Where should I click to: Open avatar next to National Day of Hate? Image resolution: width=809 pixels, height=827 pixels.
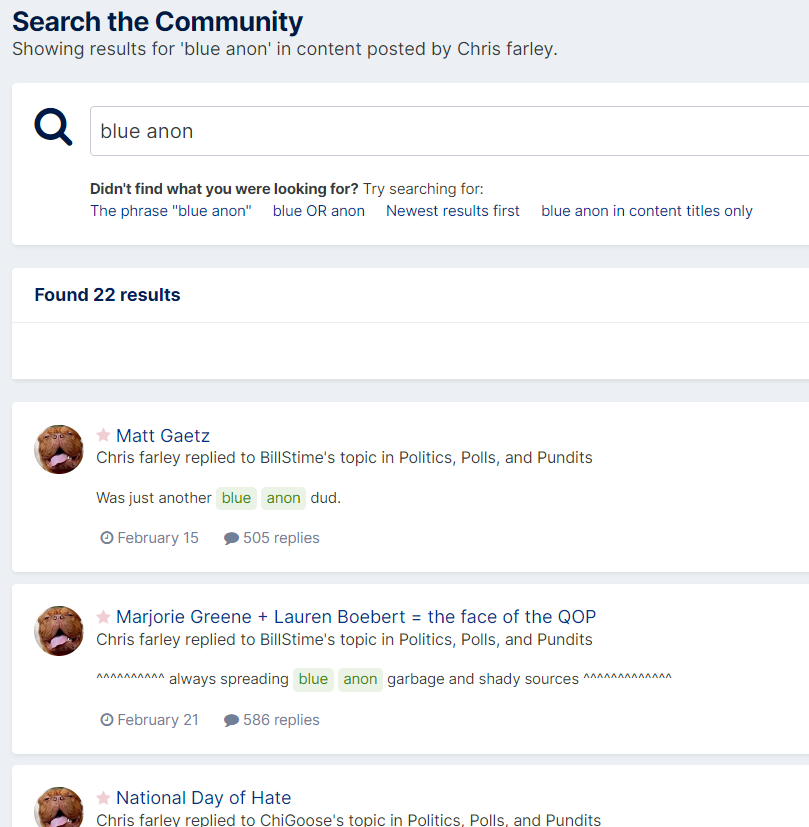click(x=59, y=807)
